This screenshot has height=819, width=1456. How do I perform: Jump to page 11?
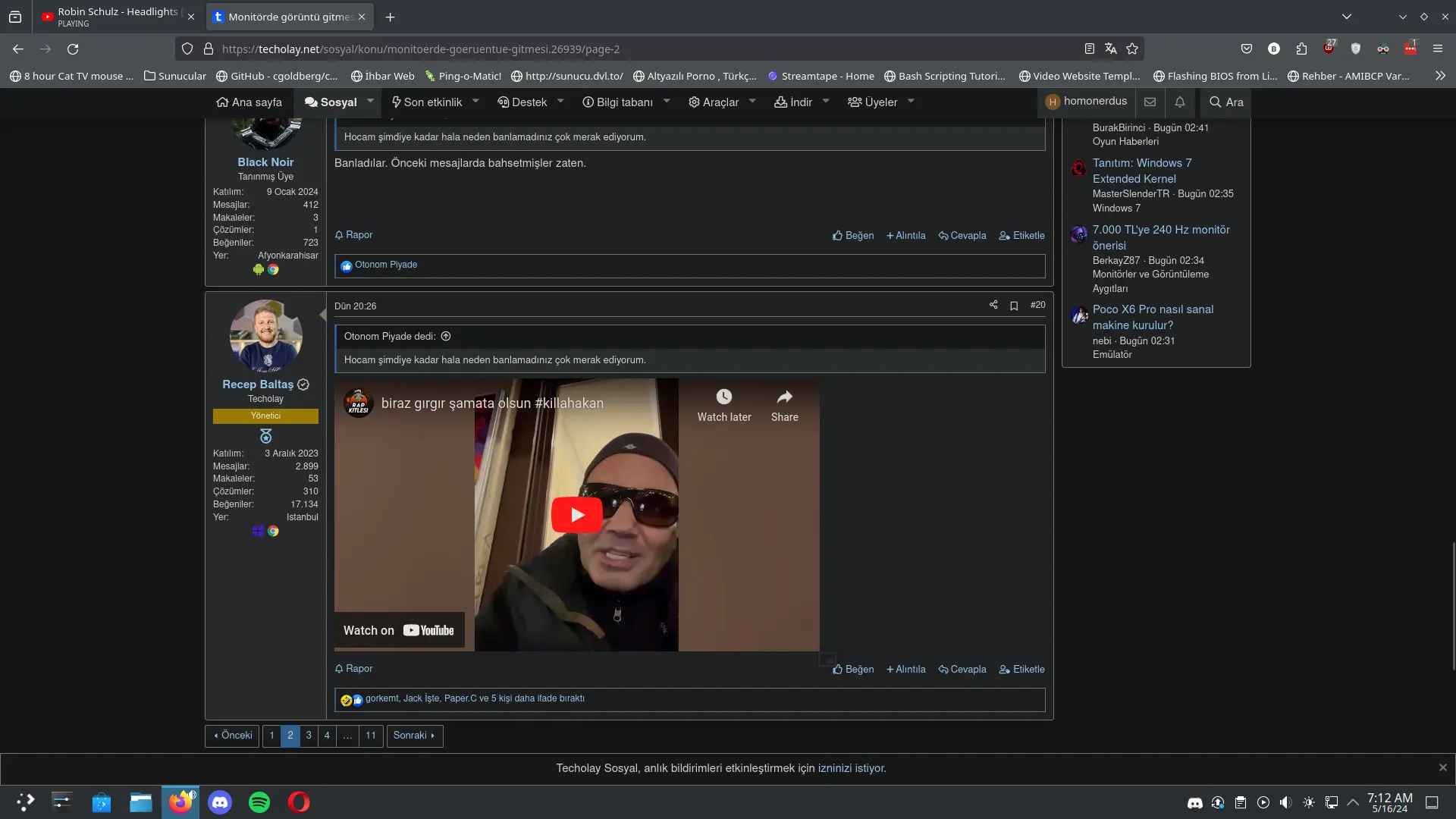[x=371, y=736]
